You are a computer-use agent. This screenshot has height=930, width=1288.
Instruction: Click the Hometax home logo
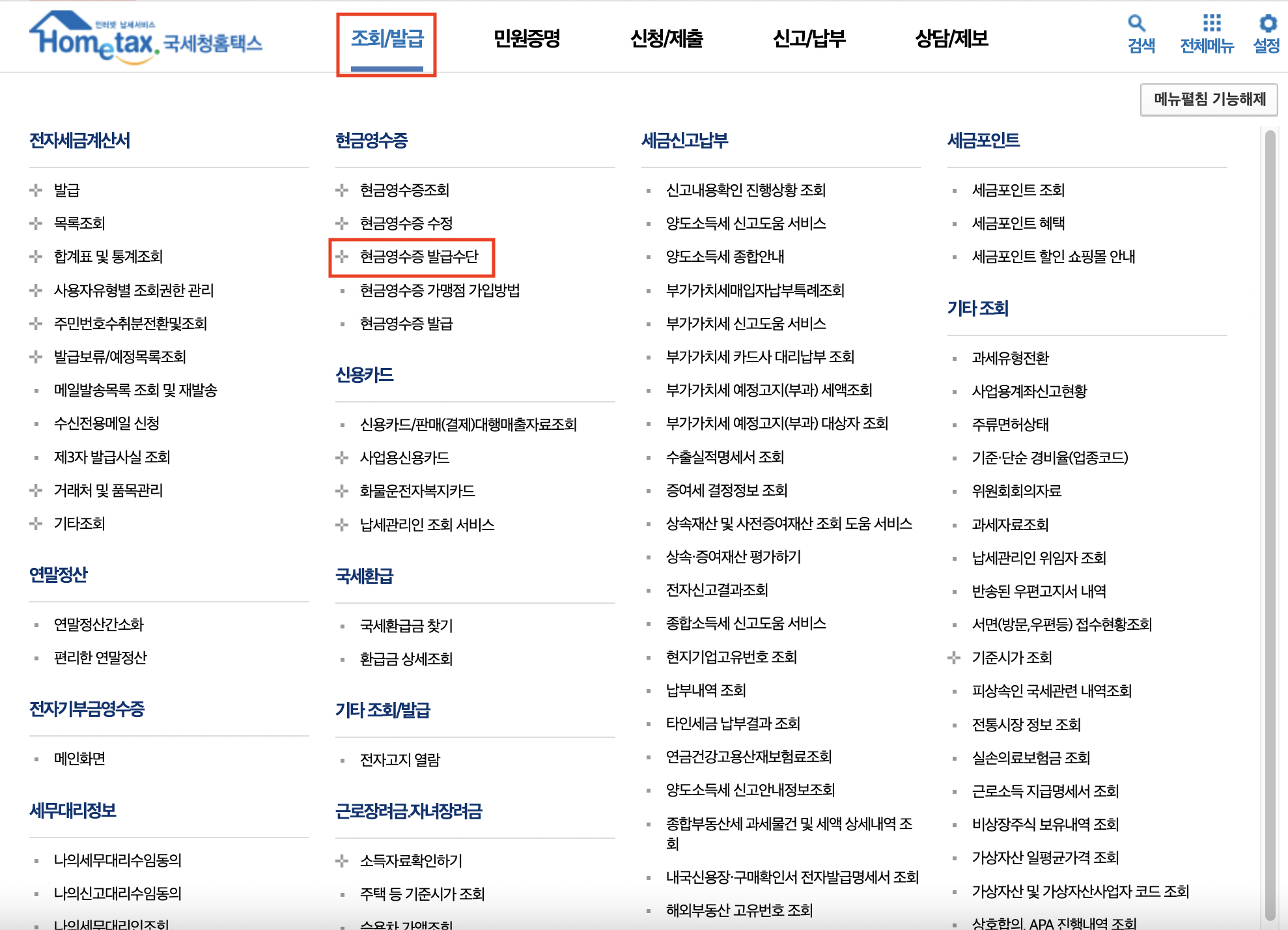tap(145, 38)
